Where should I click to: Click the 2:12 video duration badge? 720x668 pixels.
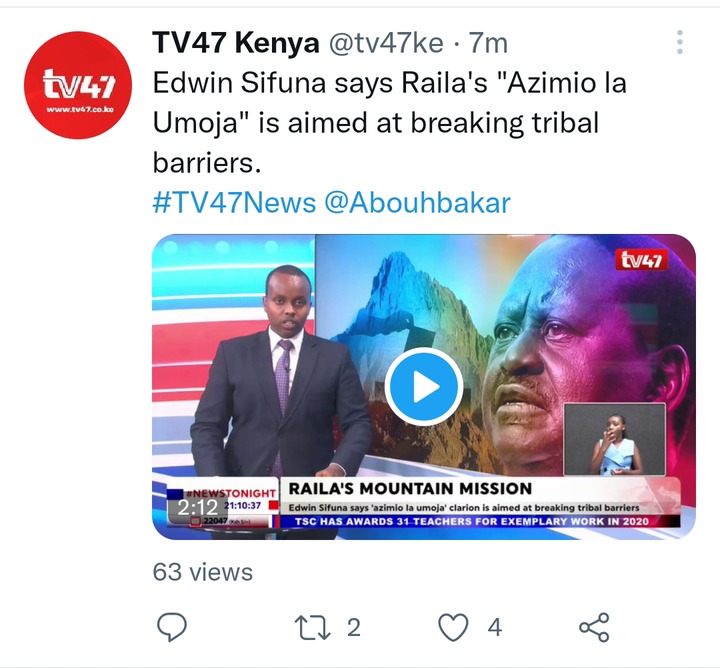(x=197, y=508)
